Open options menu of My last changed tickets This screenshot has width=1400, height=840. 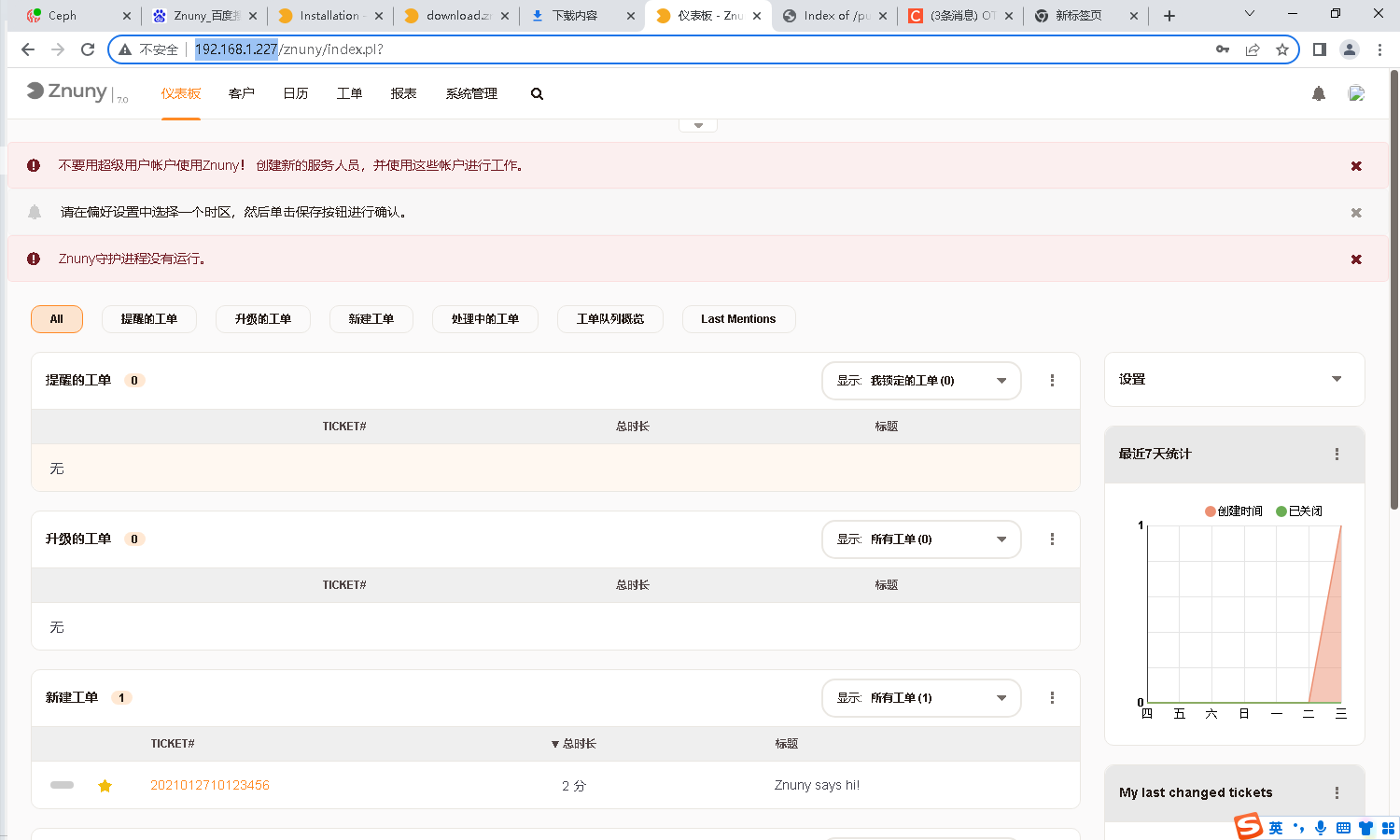pos(1337,792)
